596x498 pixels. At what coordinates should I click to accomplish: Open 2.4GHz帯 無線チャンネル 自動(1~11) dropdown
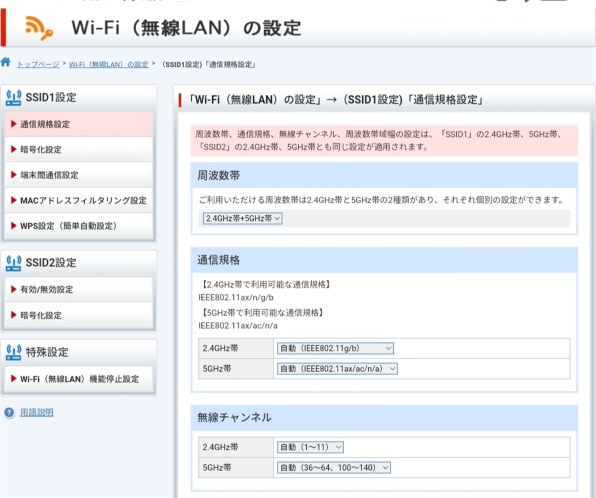click(x=310, y=447)
